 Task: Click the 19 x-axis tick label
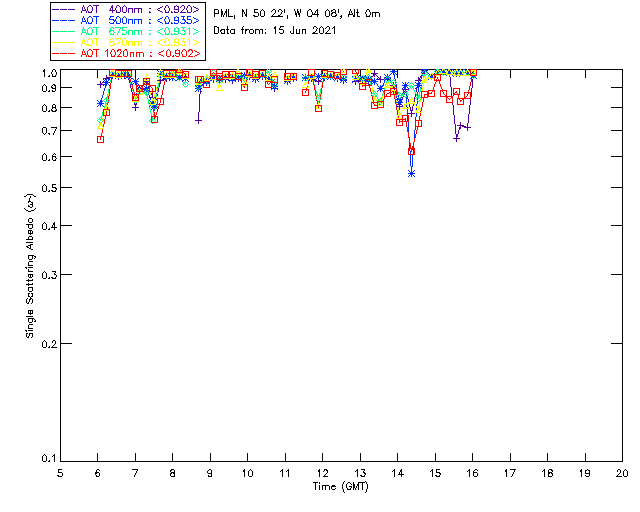(585, 473)
